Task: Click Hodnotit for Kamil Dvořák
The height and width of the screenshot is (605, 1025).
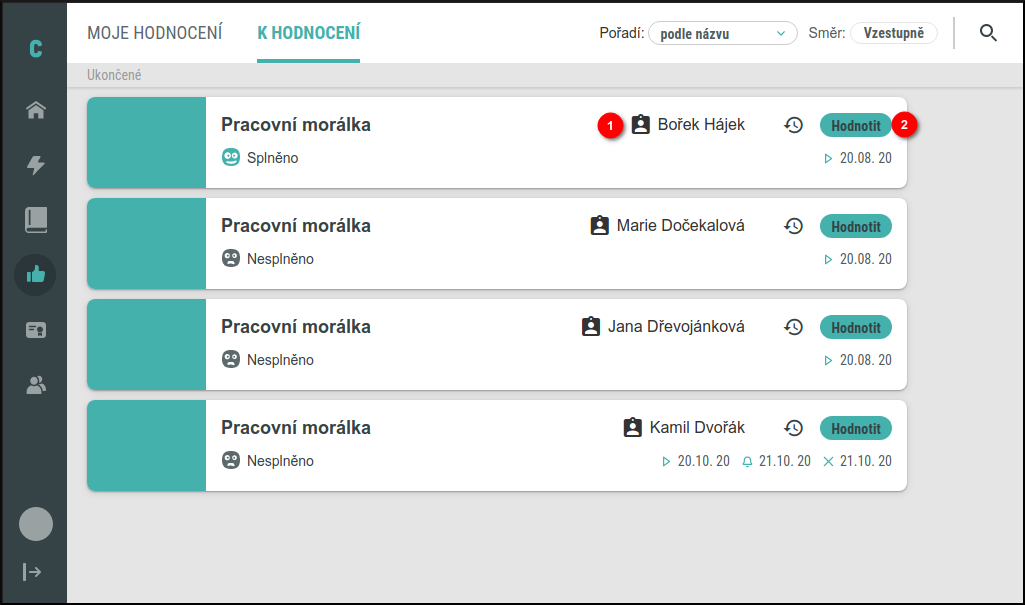Action: point(856,429)
